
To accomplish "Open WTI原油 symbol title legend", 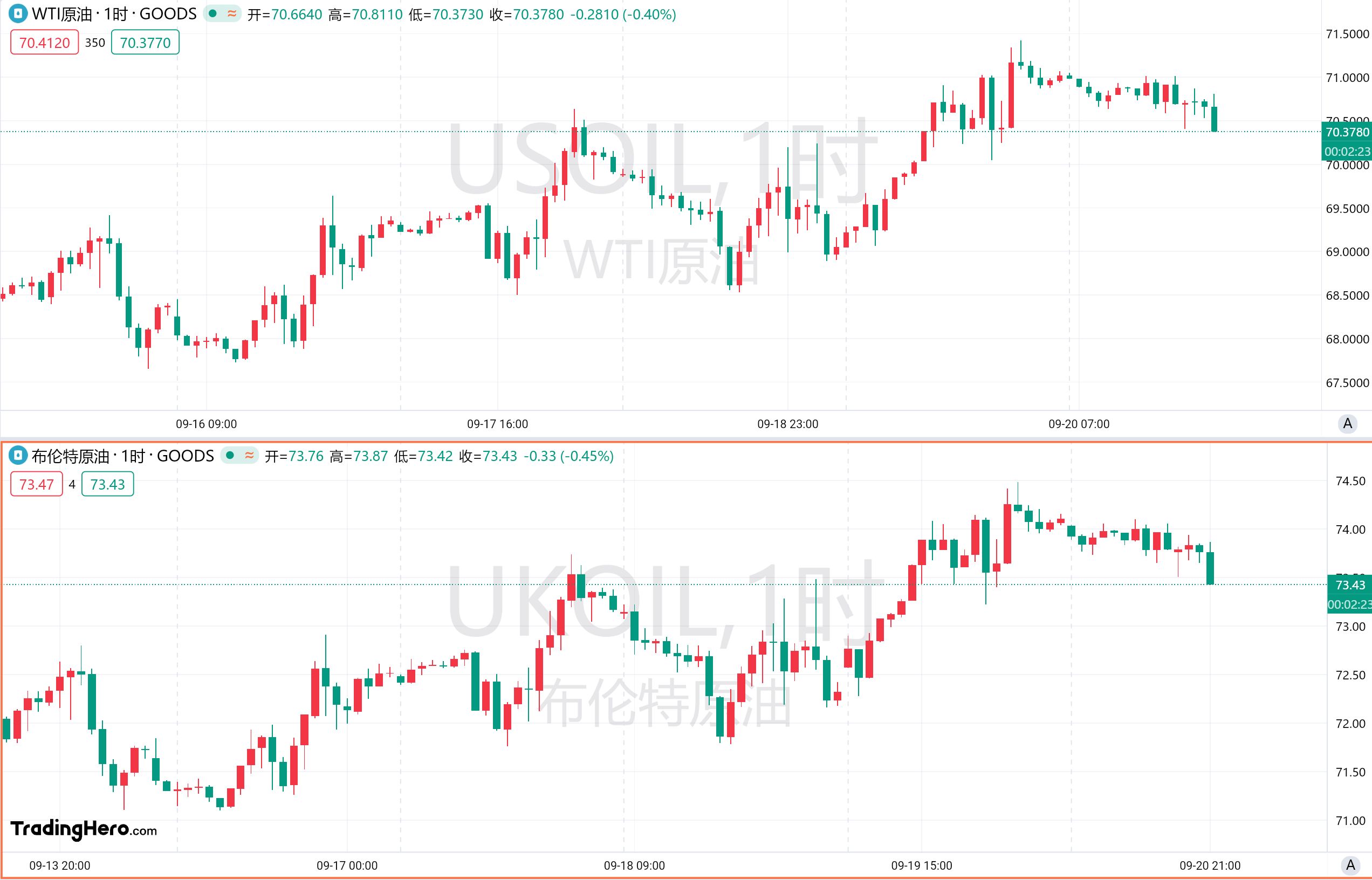I will (x=114, y=13).
